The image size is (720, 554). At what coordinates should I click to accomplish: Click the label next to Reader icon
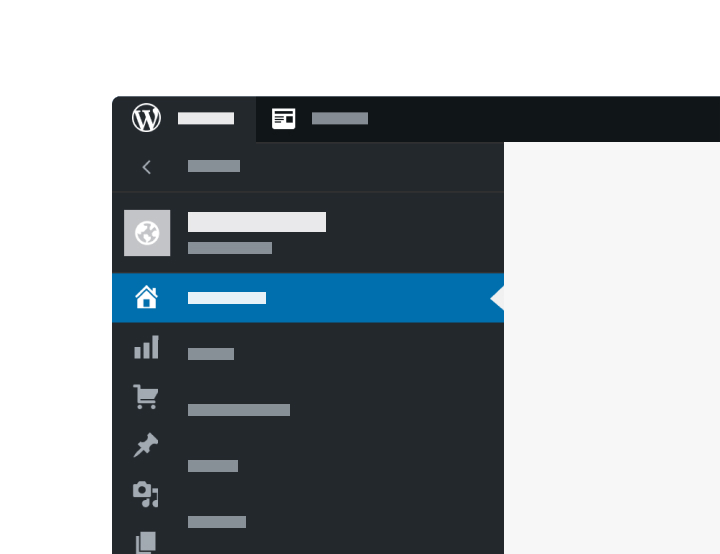[340, 118]
